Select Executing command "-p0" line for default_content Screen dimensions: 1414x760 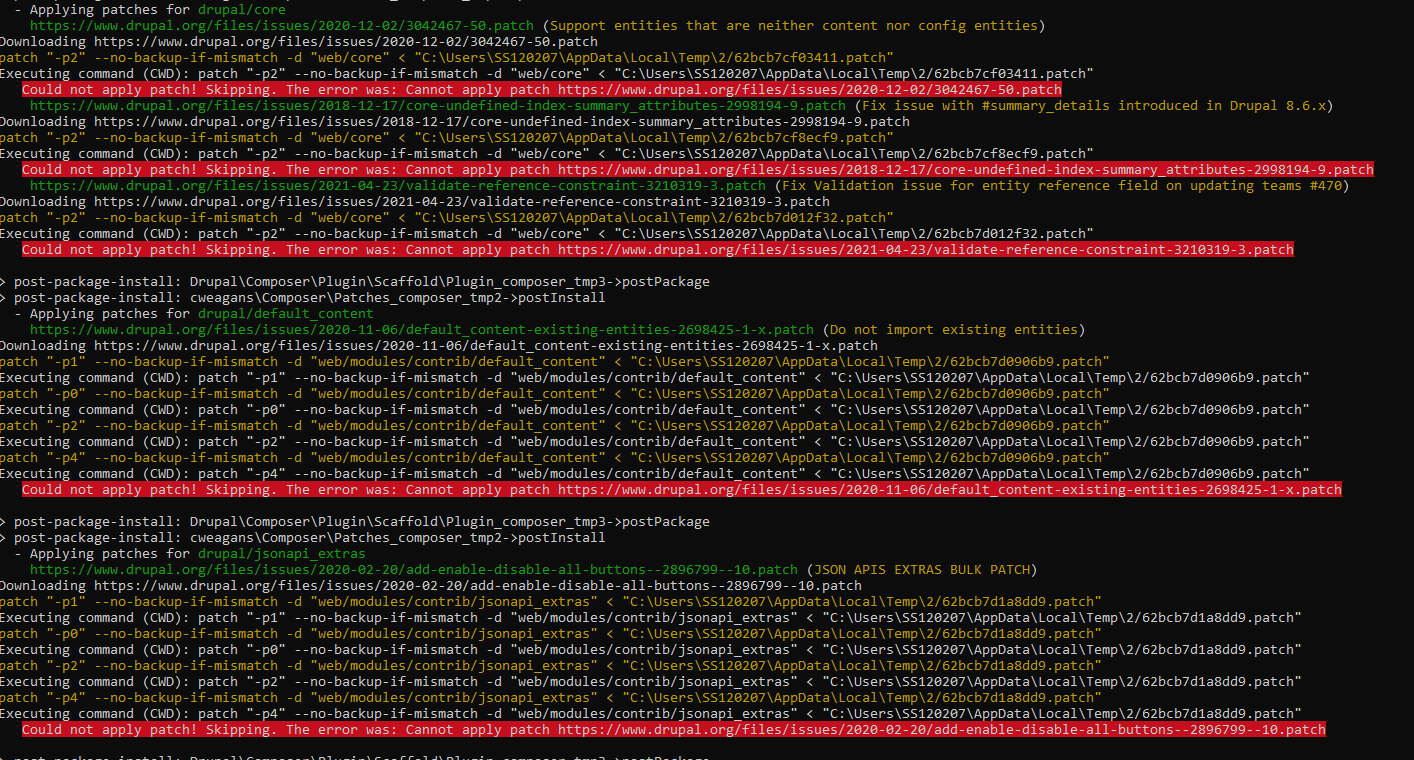click(655, 409)
